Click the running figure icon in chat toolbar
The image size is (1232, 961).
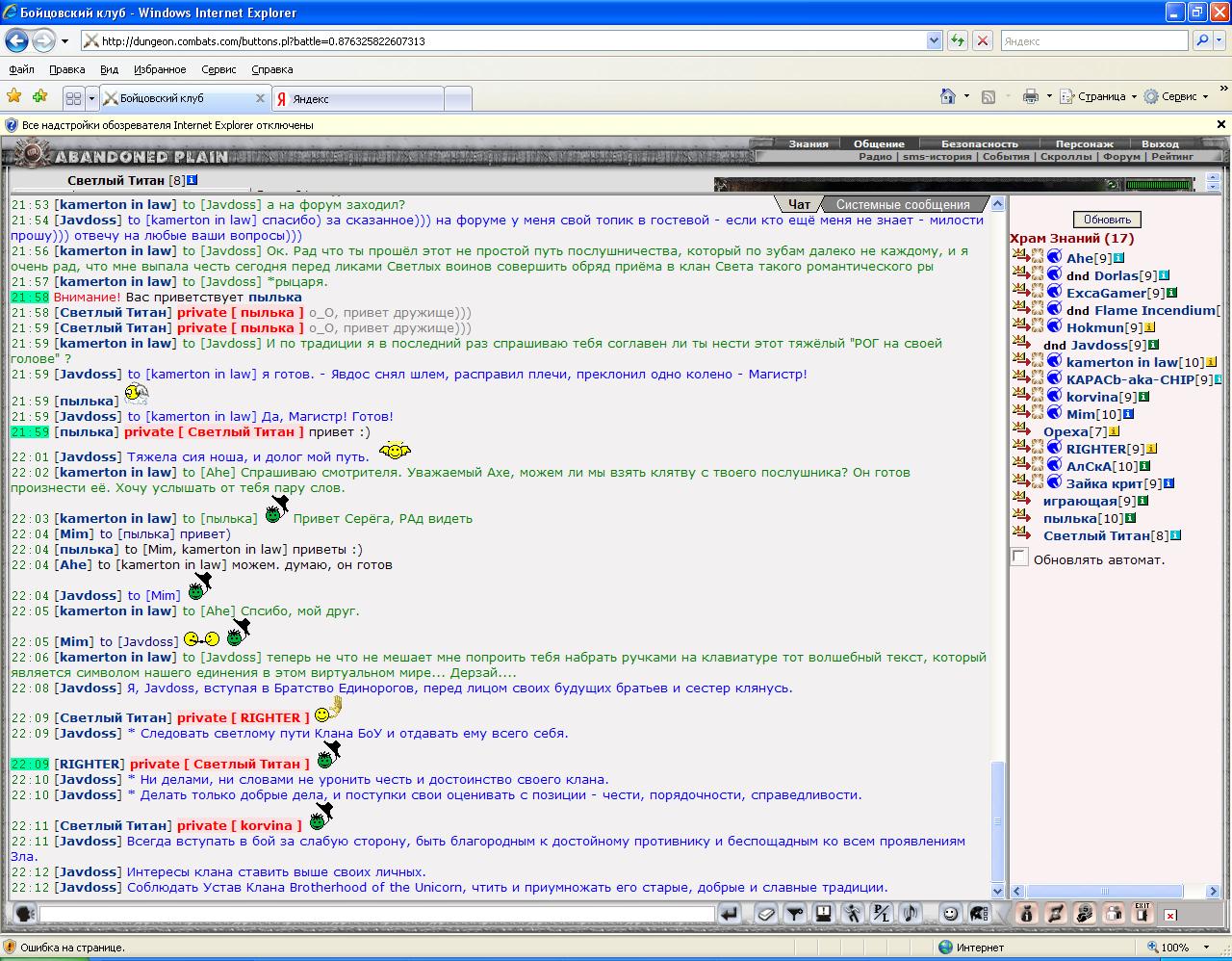click(853, 914)
